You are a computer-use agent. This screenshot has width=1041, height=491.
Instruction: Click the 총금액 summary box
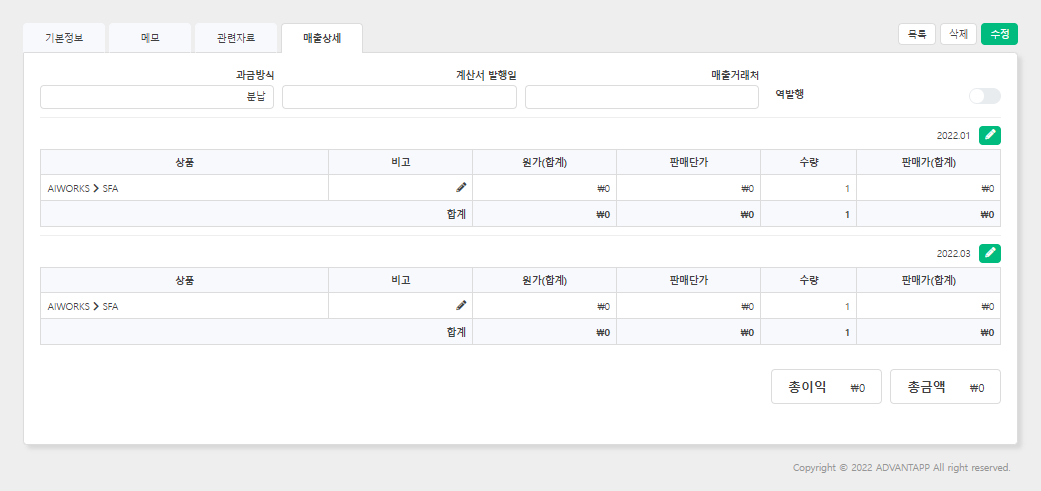(x=945, y=387)
